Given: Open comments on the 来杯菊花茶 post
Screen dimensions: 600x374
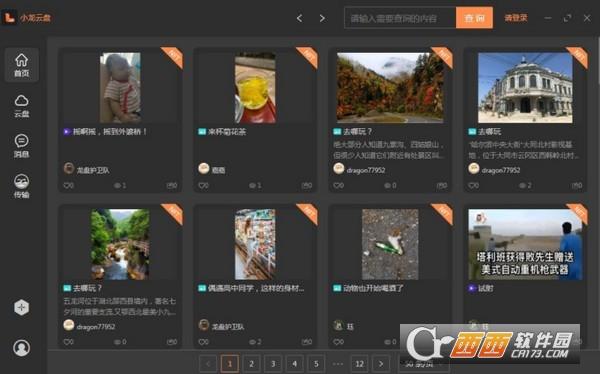Looking at the screenshot, I should [307, 185].
